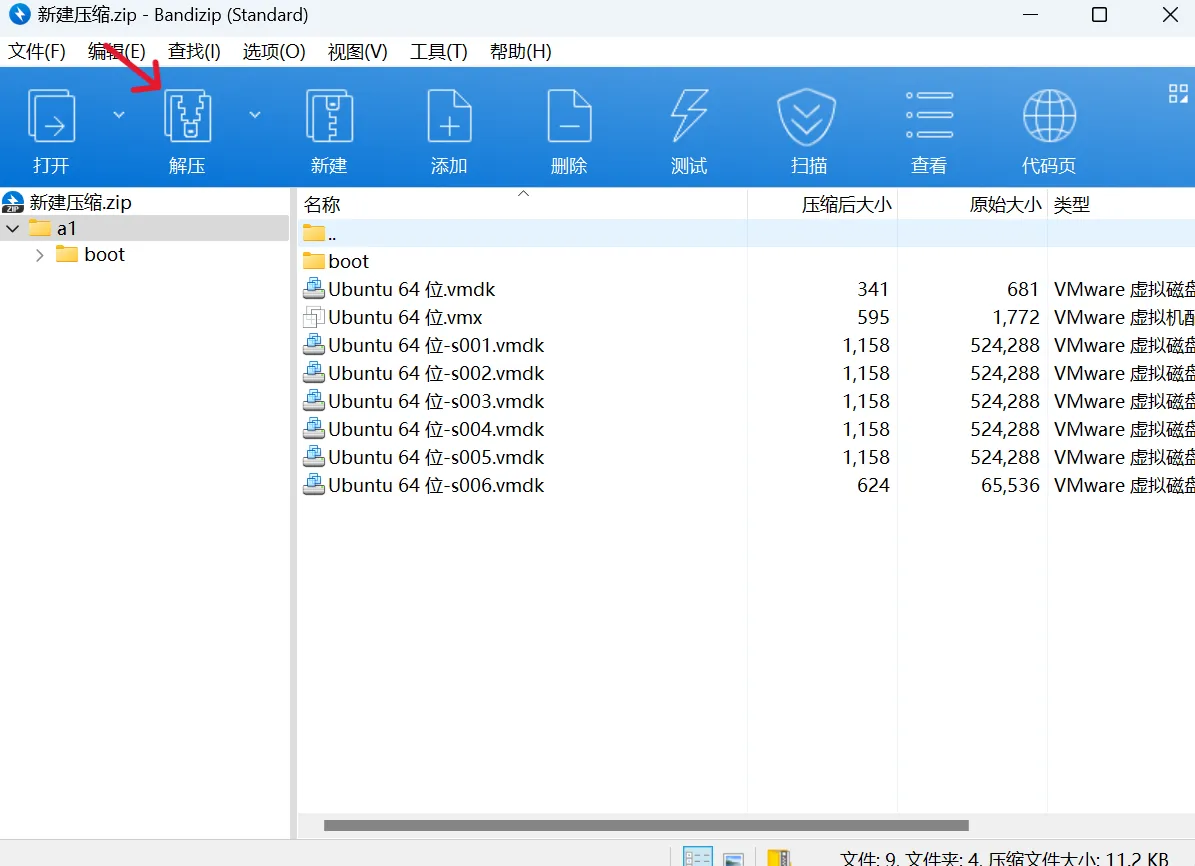Click VMware 虚拟机 type cell of vmx row
The height and width of the screenshot is (866, 1195).
(x=1124, y=317)
